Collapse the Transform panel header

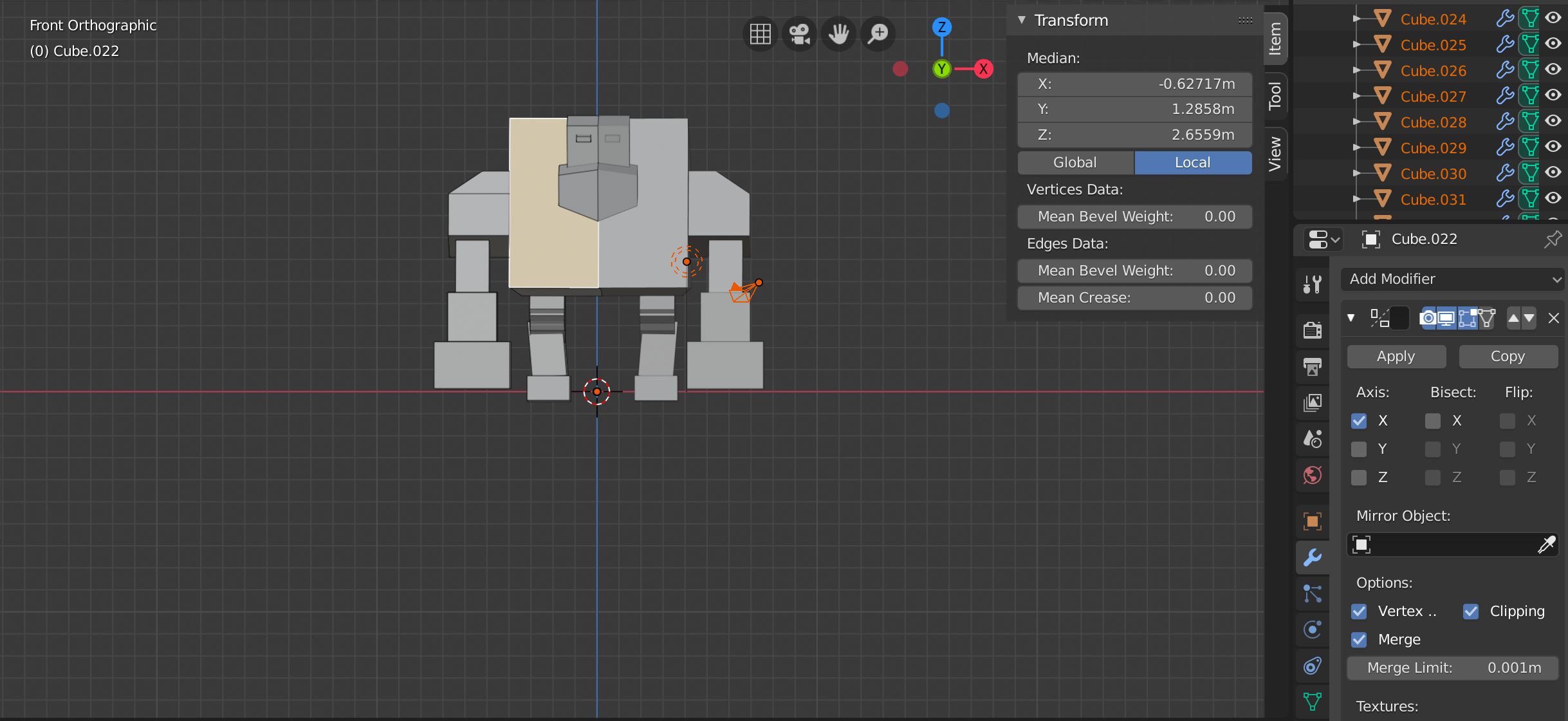1022,21
